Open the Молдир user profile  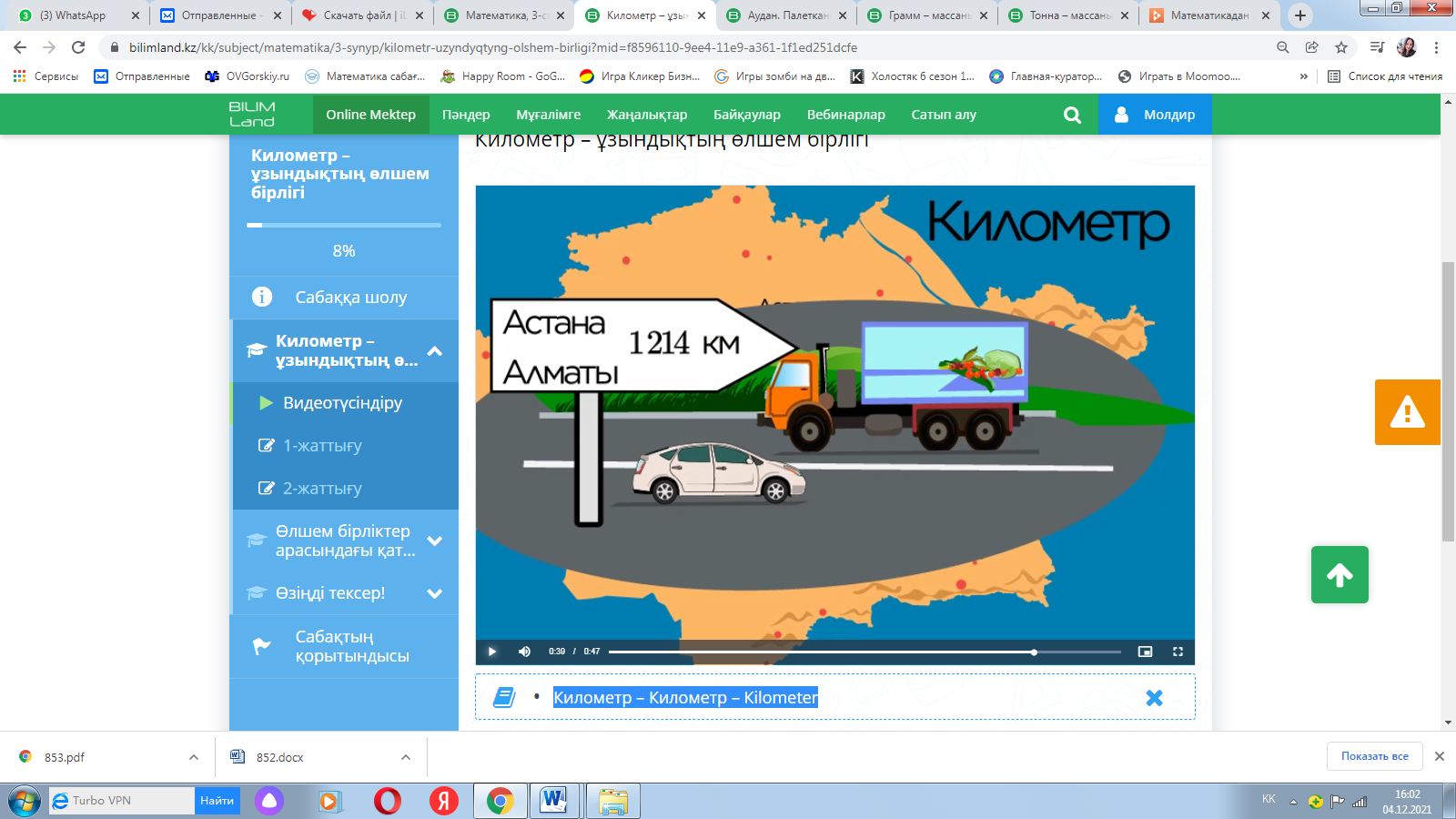[1155, 115]
